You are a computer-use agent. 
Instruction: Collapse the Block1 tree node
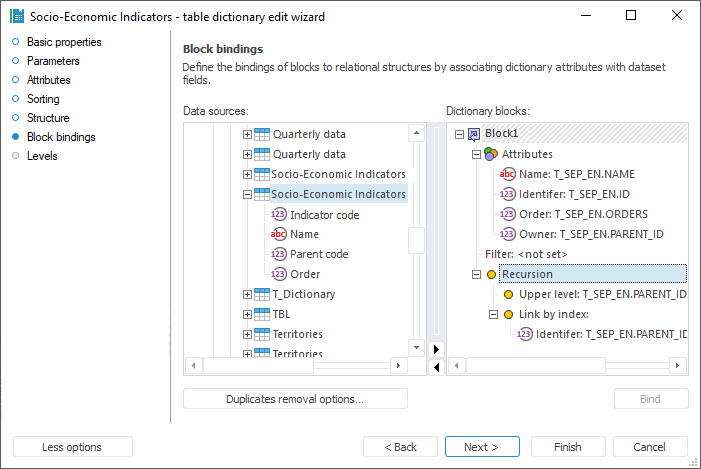(x=458, y=134)
